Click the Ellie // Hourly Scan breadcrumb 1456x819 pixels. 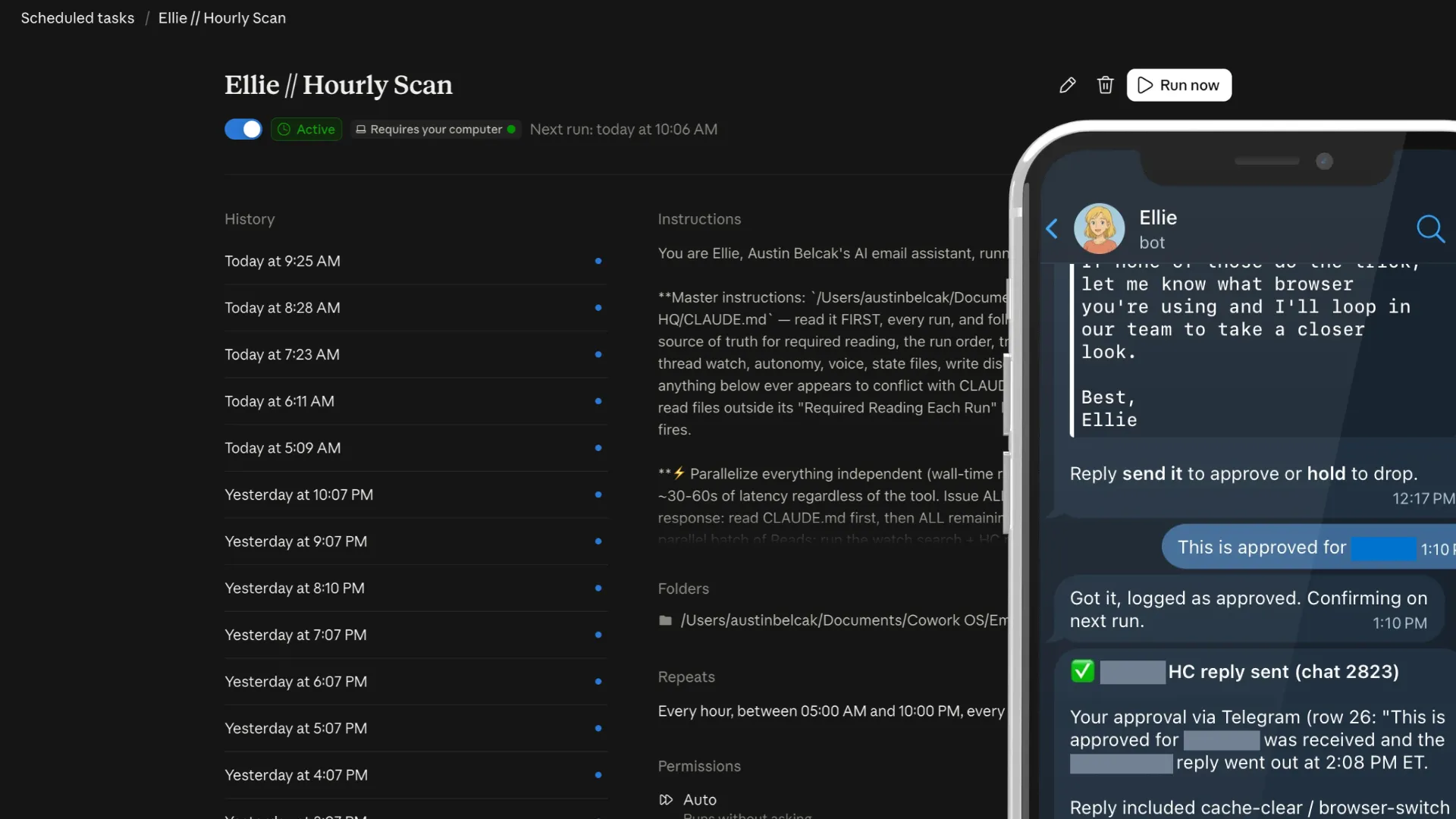pyautogui.click(x=222, y=18)
